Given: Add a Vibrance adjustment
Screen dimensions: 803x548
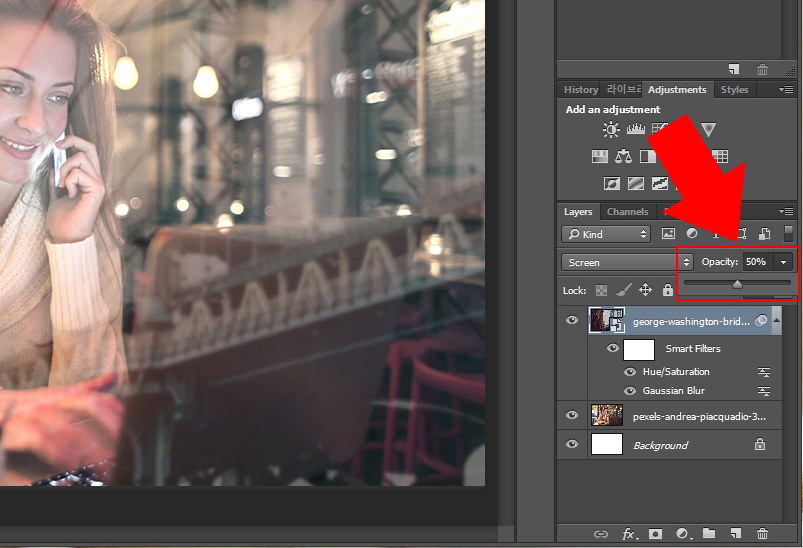Looking at the screenshot, I should coord(708,130).
